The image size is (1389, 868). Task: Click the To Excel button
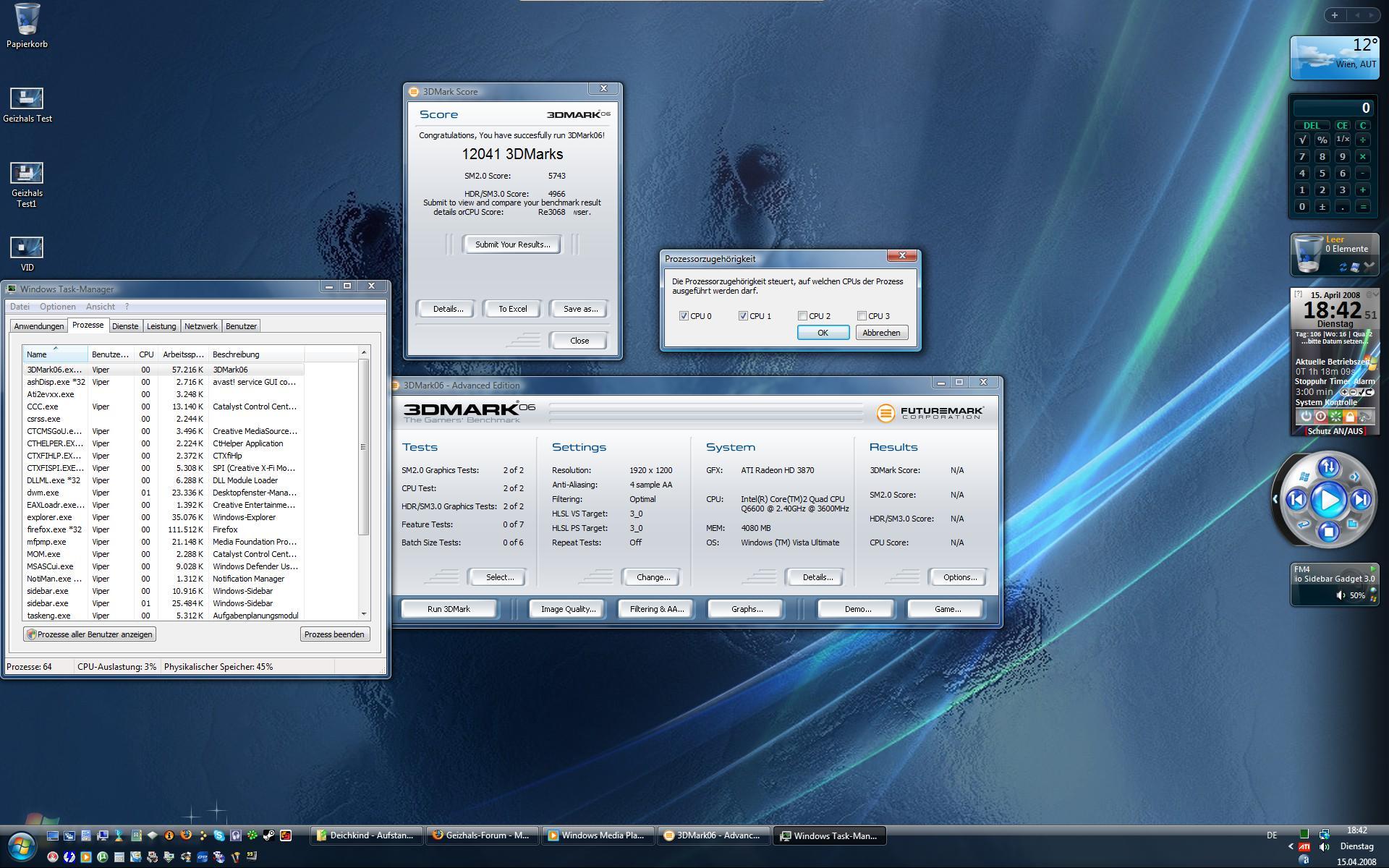[512, 309]
